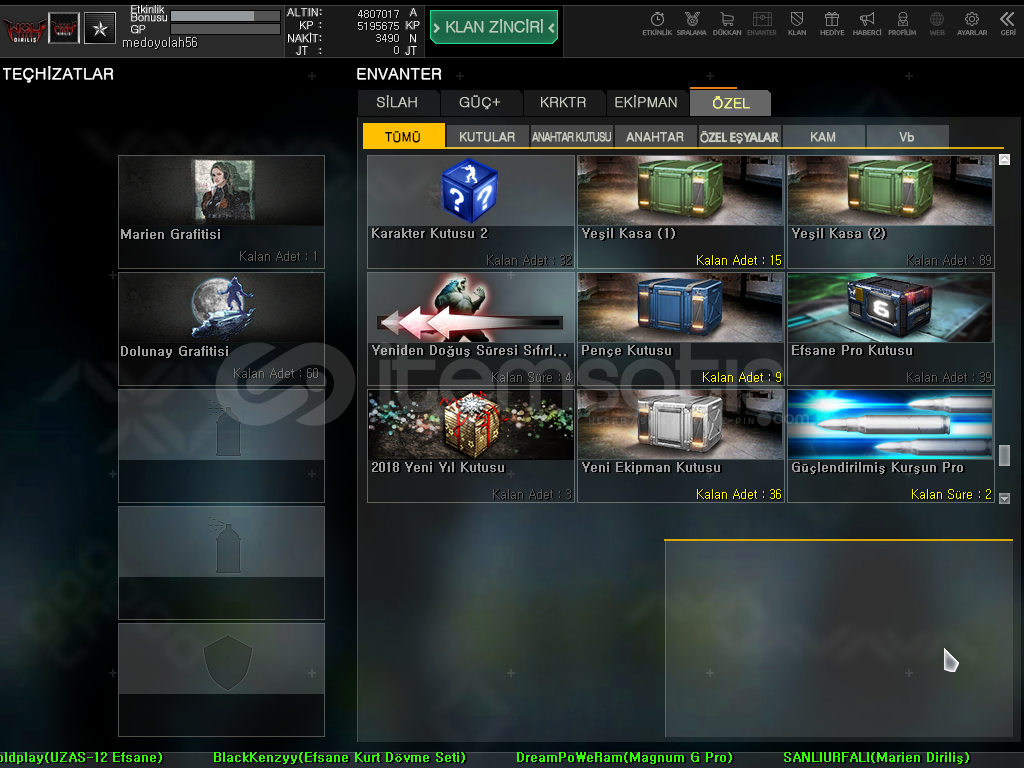Select the Dolunay Grafitisi equipment slot
Screen dimensions: 1024x768
click(x=221, y=328)
